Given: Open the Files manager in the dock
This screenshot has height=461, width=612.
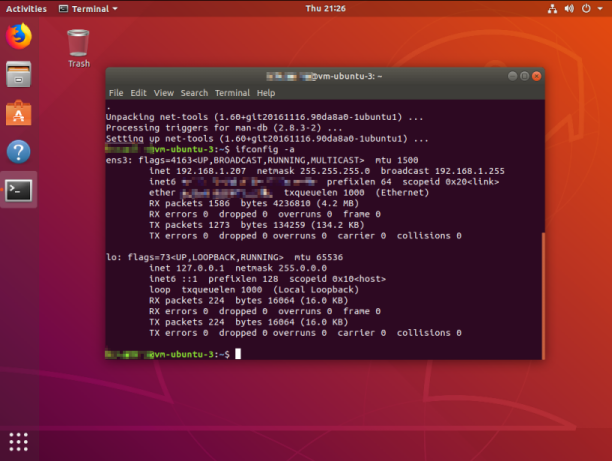Looking at the screenshot, I should point(18,75).
